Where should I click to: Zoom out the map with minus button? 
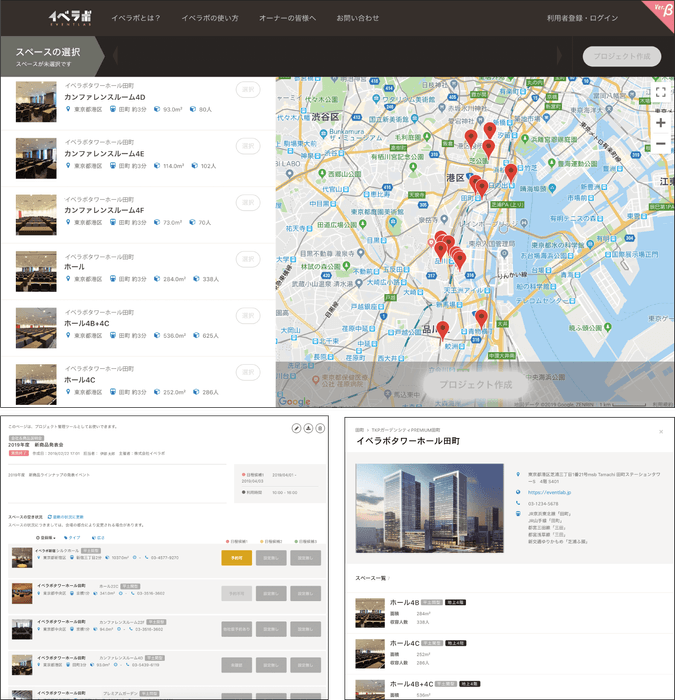(660, 145)
